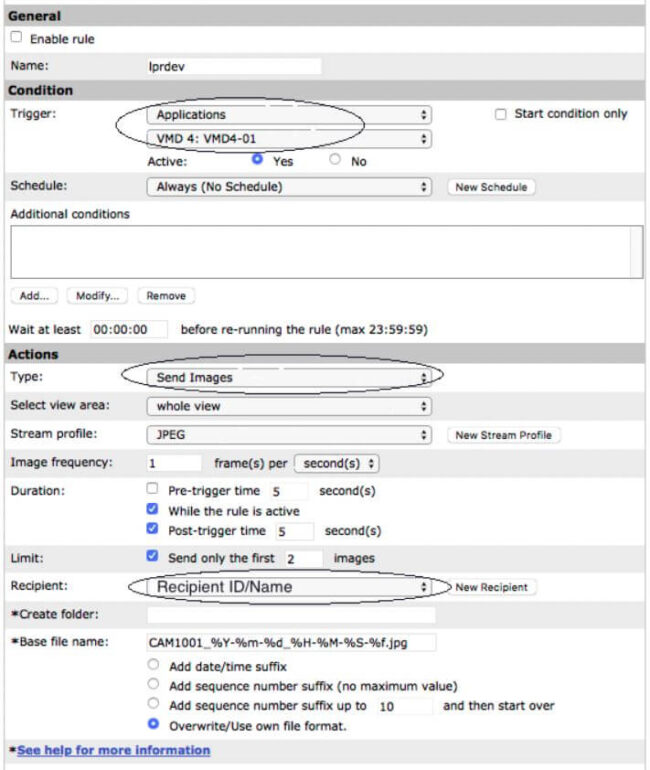Image resolution: width=650 pixels, height=770 pixels.
Task: Edit the Image frequency frames field
Action: point(174,463)
